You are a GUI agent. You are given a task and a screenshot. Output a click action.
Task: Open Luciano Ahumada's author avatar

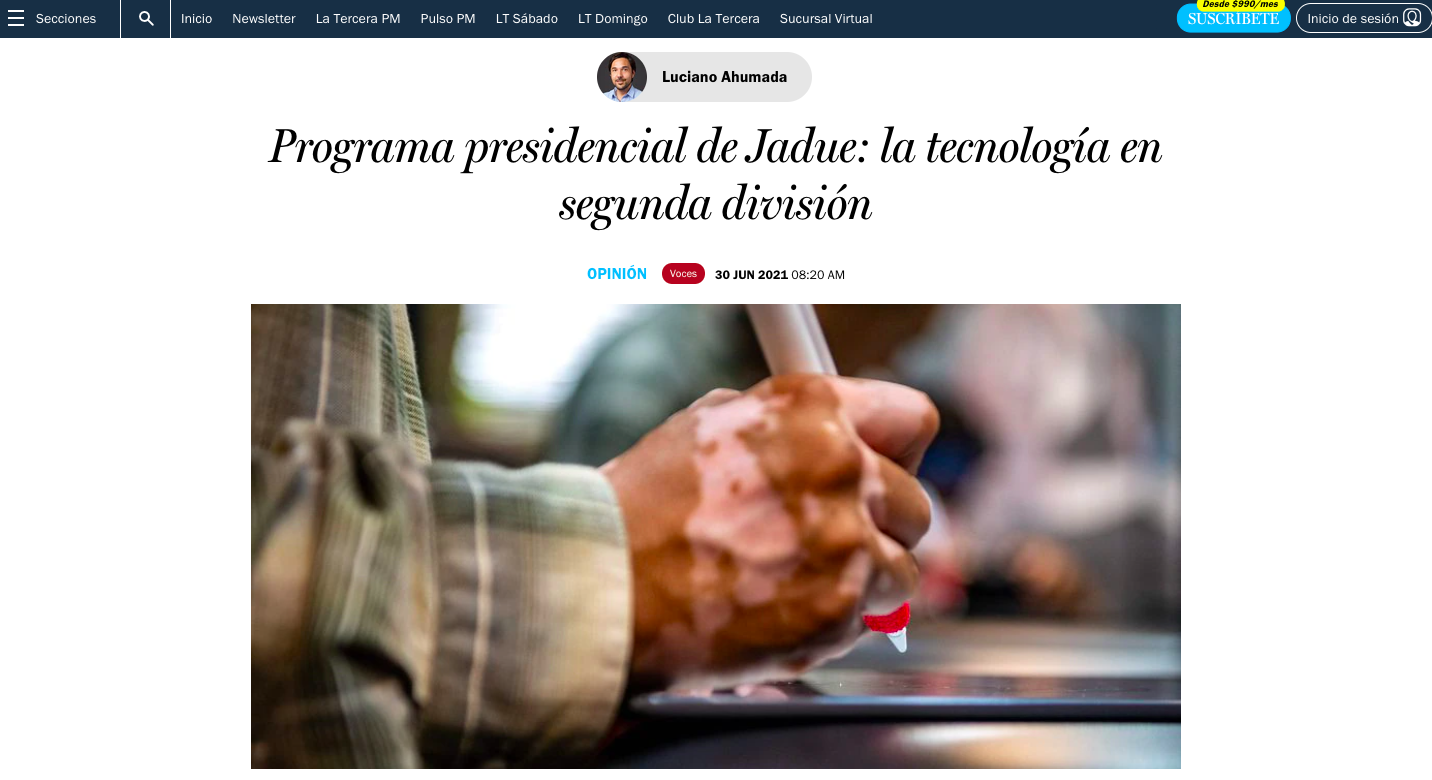622,77
